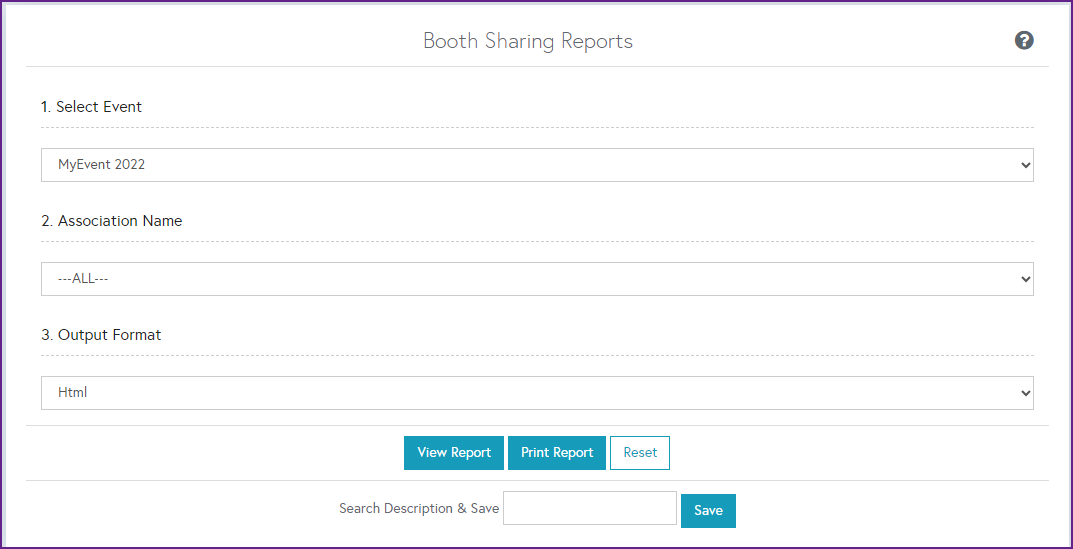Focus the Search Description text box
This screenshot has width=1073, height=549.
point(590,508)
